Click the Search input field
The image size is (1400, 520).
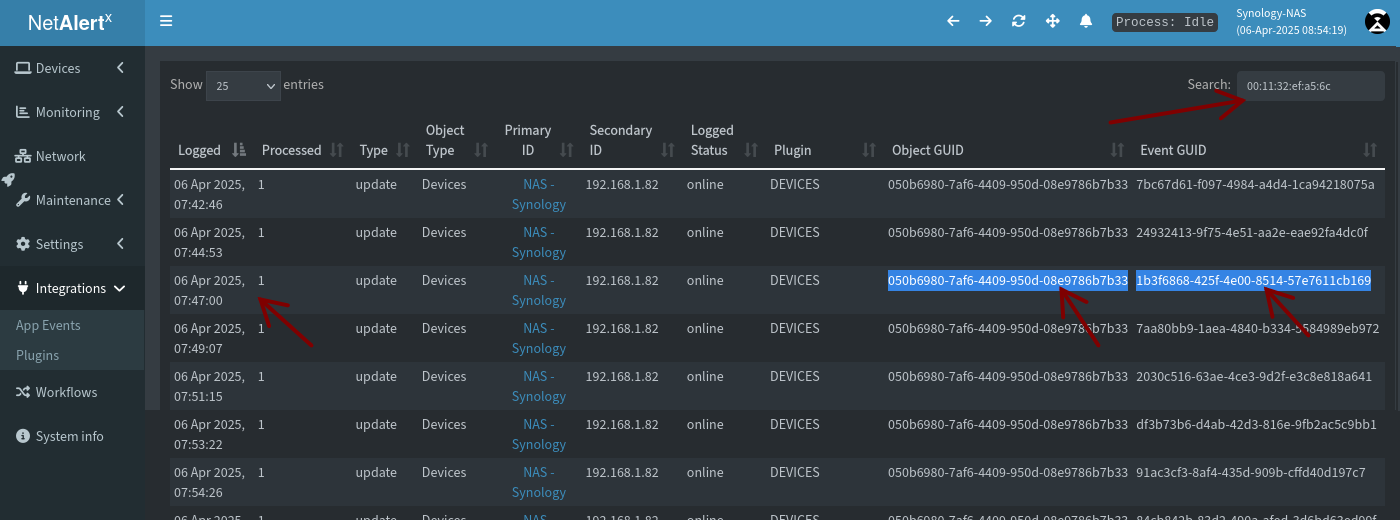[1309, 86]
